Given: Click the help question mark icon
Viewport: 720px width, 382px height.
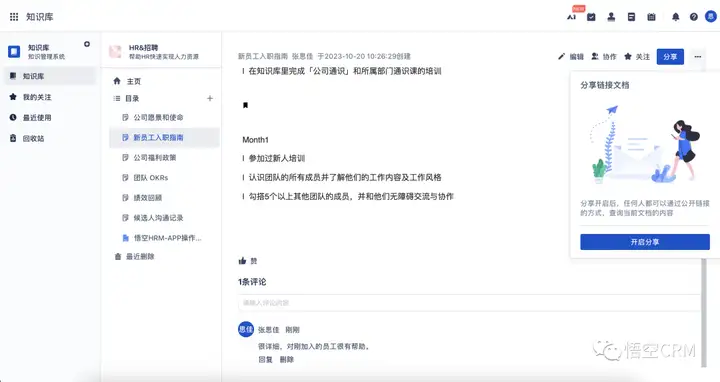Looking at the screenshot, I should pos(693,17).
